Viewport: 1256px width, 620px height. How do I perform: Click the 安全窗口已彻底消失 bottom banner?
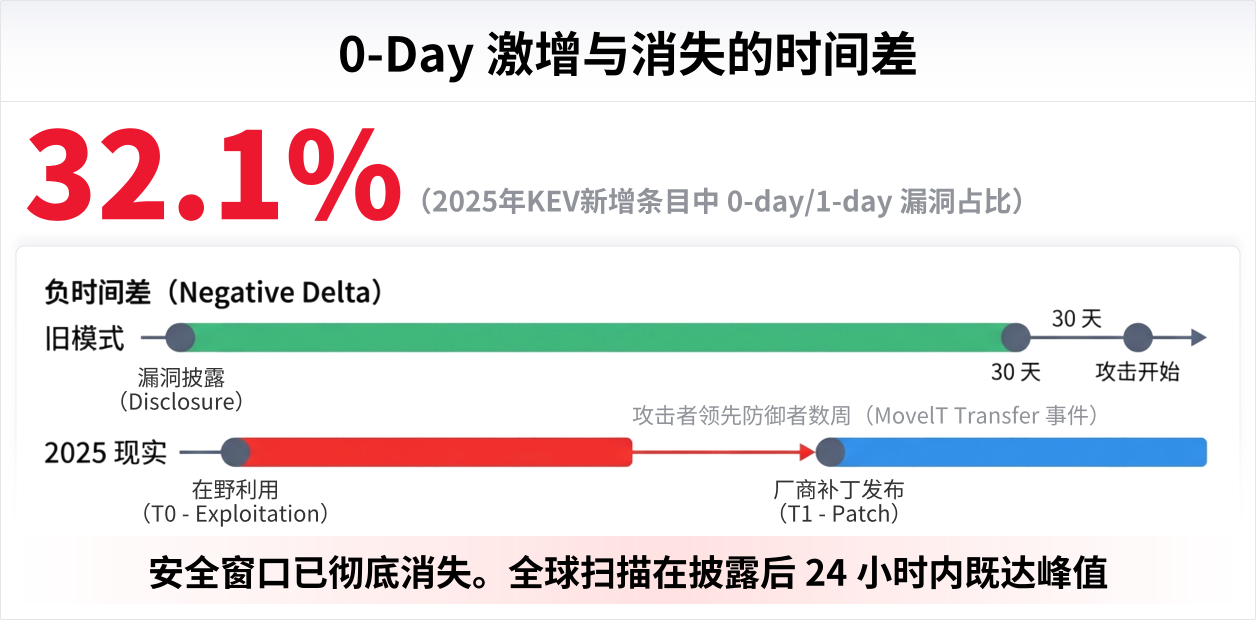click(627, 574)
